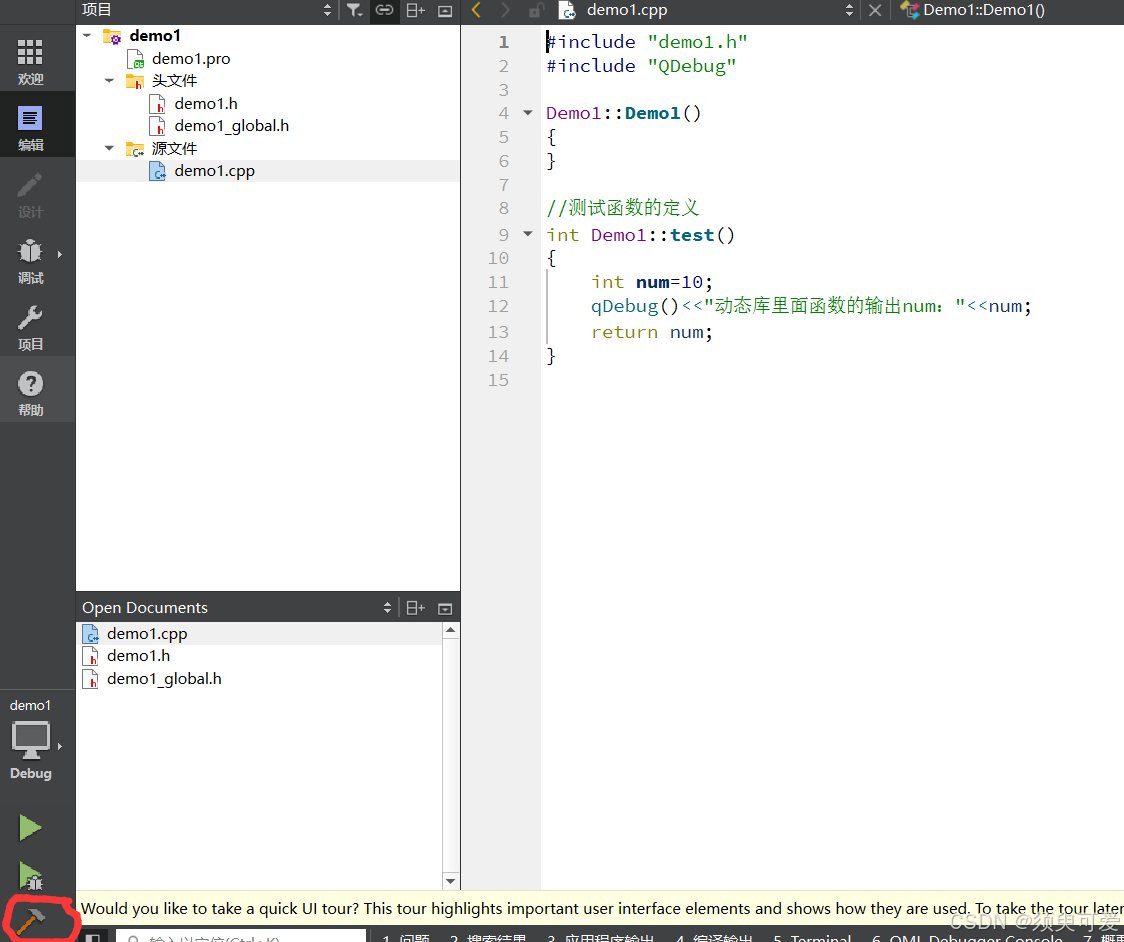Close the demo1.cpp document
Image resolution: width=1124 pixels, height=942 pixels.
point(875,10)
